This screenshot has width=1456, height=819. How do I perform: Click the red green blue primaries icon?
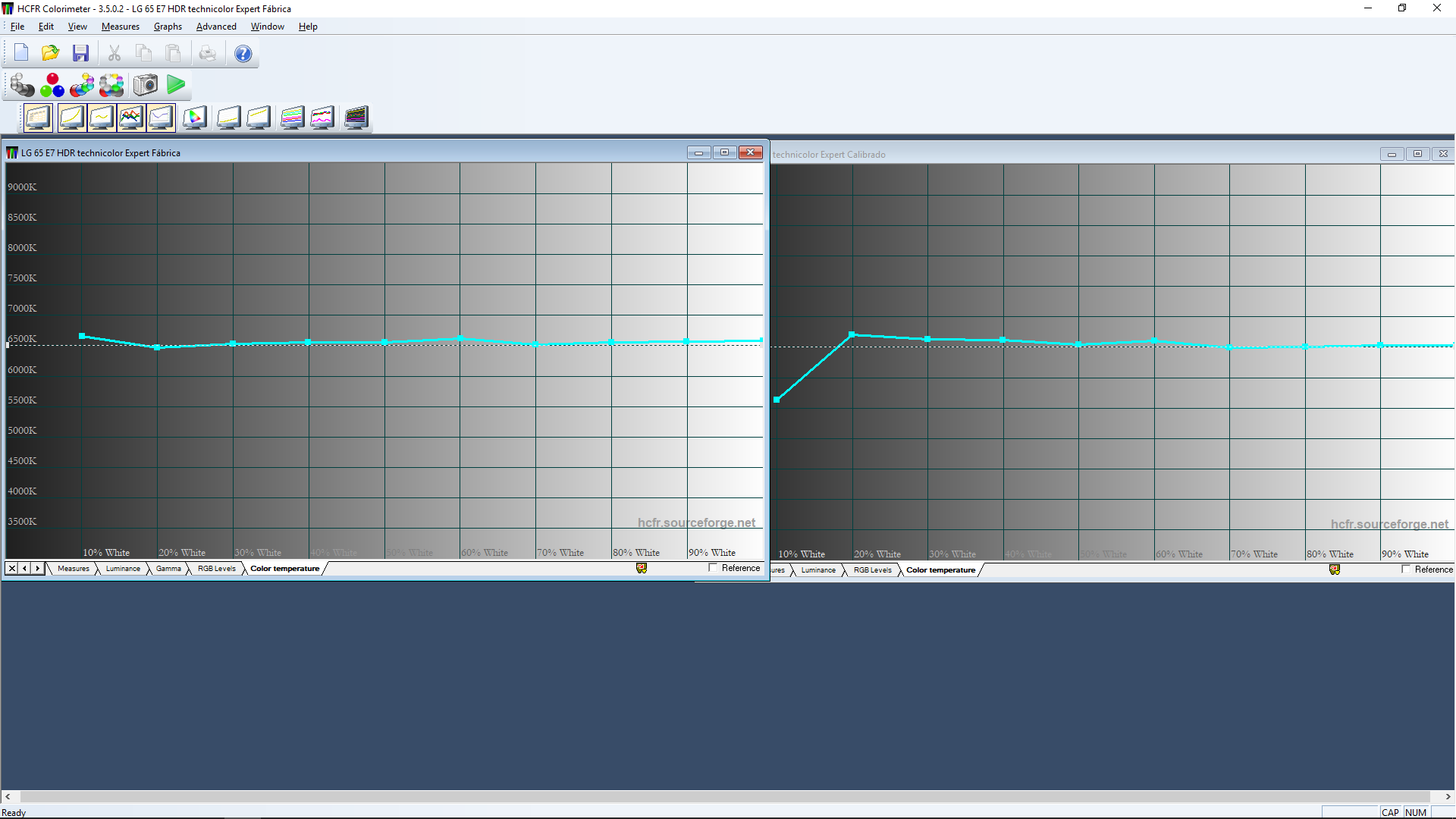[52, 85]
